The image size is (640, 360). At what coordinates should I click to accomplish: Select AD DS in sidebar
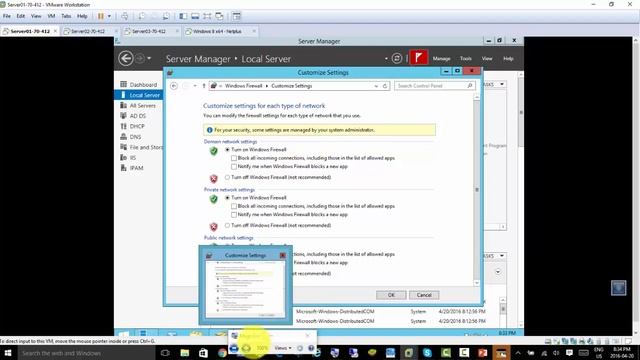pyautogui.click(x=139, y=116)
